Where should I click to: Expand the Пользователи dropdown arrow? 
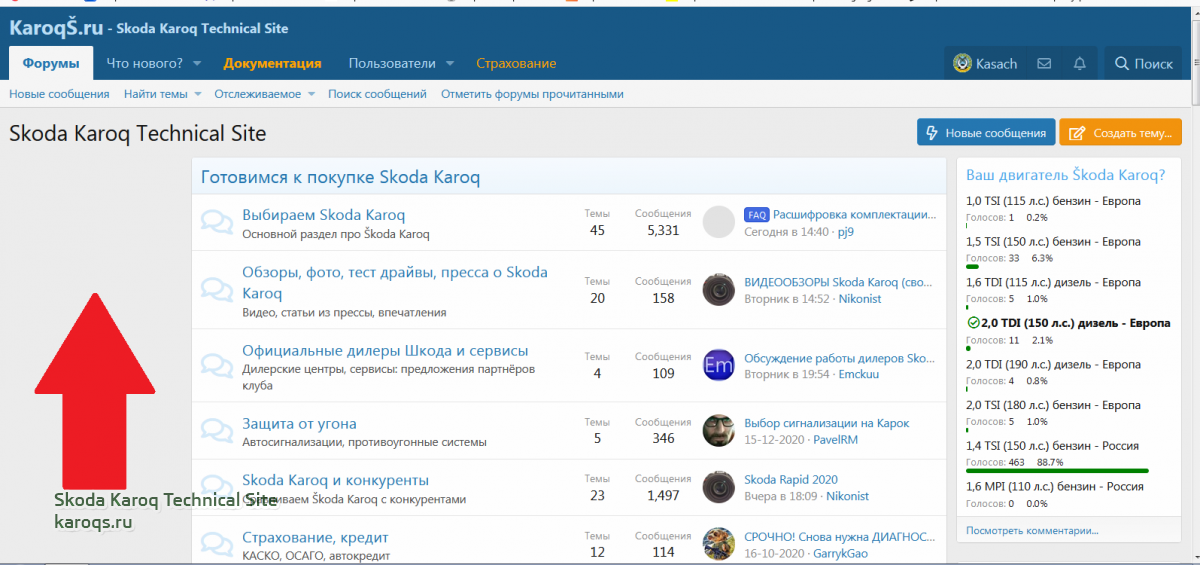tap(450, 64)
